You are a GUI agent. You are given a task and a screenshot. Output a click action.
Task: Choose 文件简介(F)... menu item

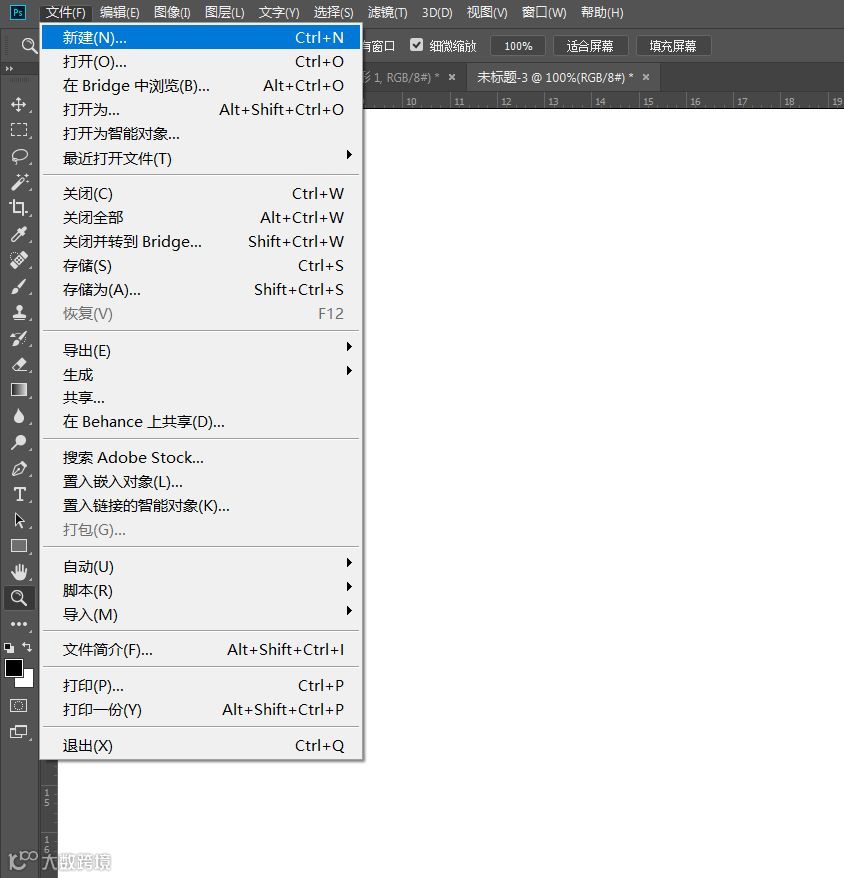point(202,650)
